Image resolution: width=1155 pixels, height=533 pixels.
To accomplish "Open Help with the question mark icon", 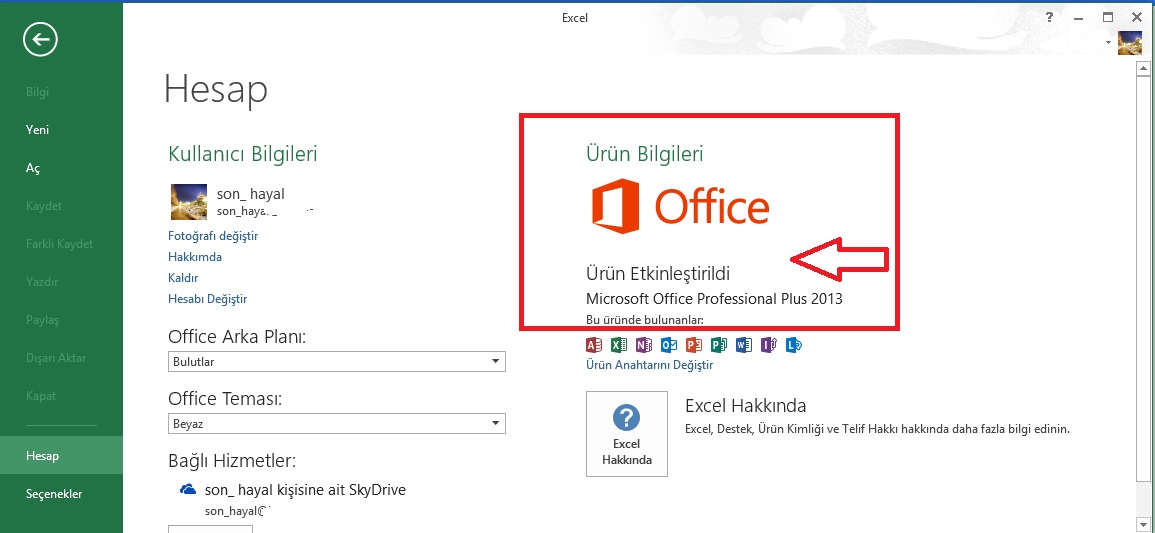I will coord(1050,17).
